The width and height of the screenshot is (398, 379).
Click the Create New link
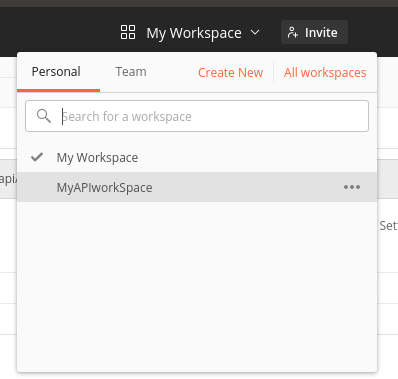pos(231,72)
